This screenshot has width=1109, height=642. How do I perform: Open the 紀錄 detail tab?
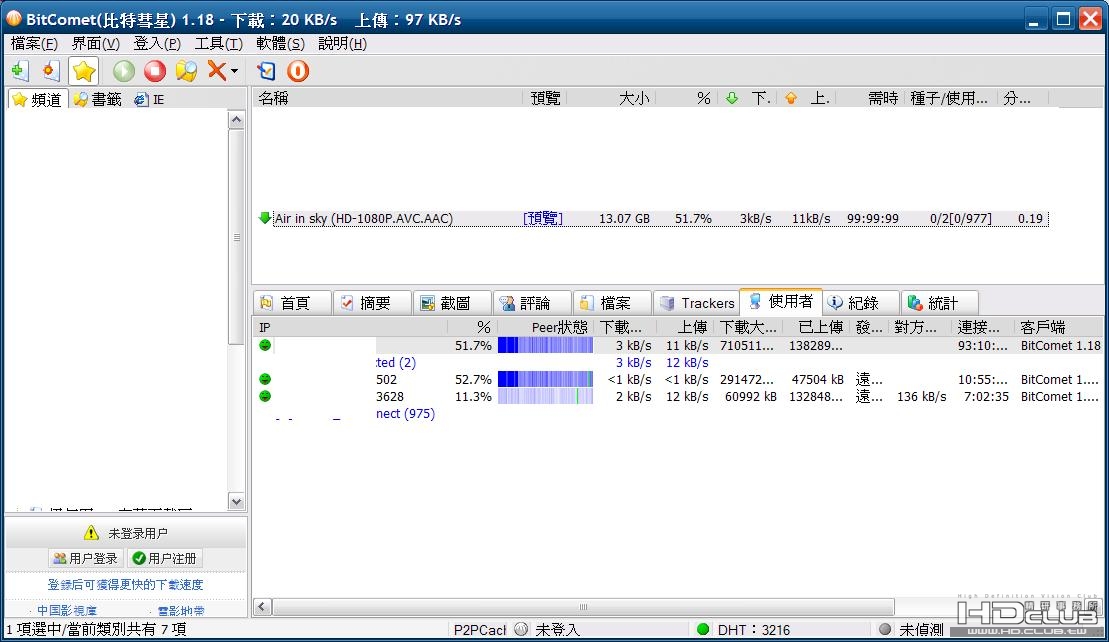(x=861, y=303)
